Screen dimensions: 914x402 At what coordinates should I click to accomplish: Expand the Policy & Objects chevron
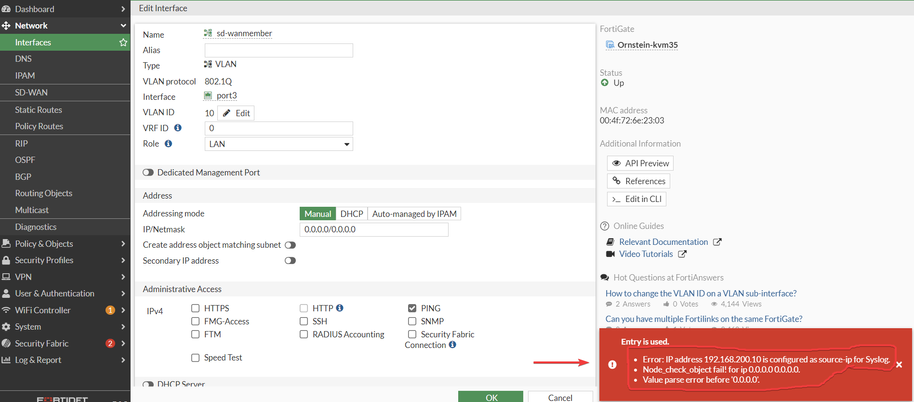coord(123,244)
